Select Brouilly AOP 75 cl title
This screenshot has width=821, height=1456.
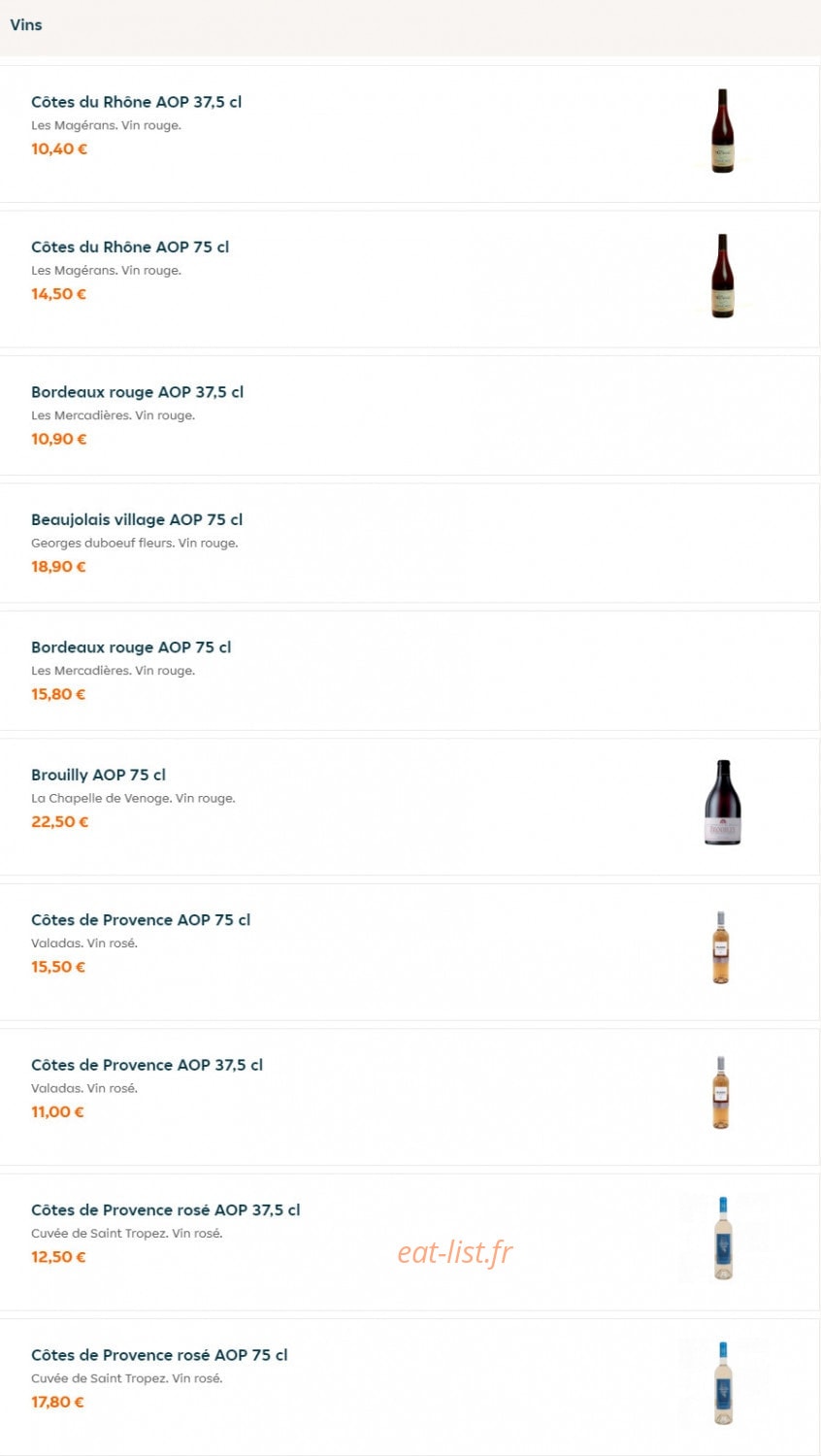point(99,775)
